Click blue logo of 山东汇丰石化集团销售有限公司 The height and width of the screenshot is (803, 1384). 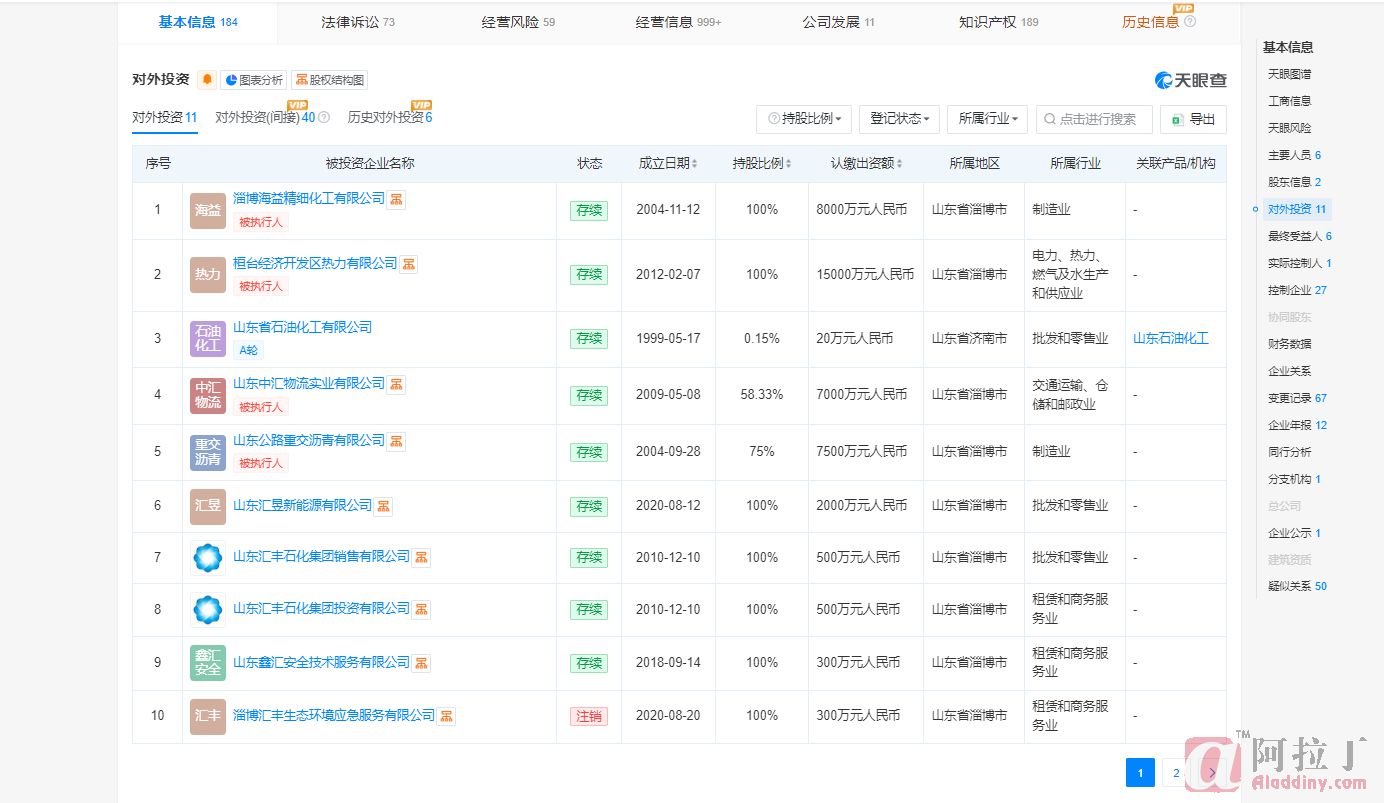208,558
